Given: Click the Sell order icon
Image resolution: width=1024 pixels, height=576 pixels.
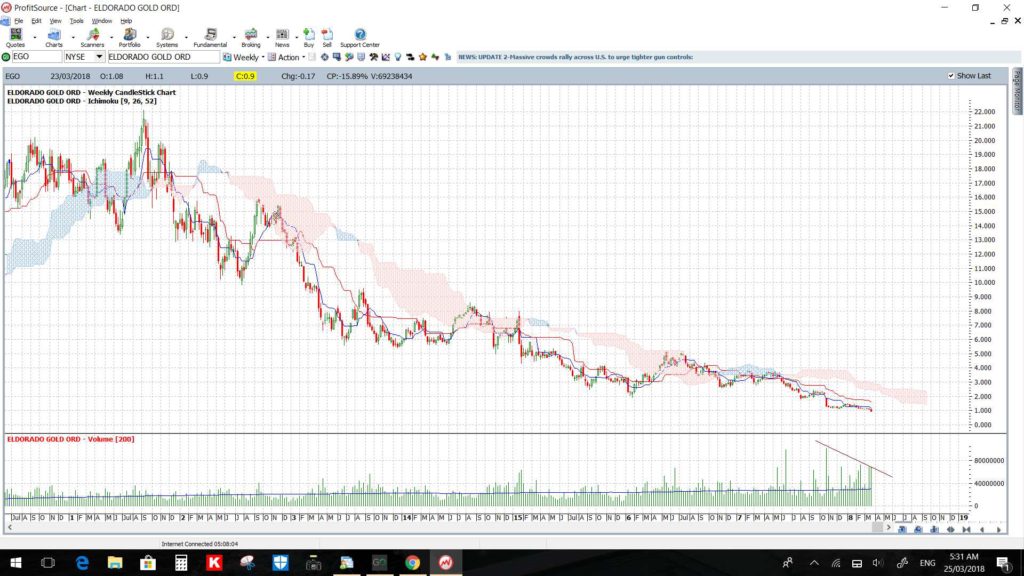Looking at the screenshot, I should pyautogui.click(x=327, y=34).
